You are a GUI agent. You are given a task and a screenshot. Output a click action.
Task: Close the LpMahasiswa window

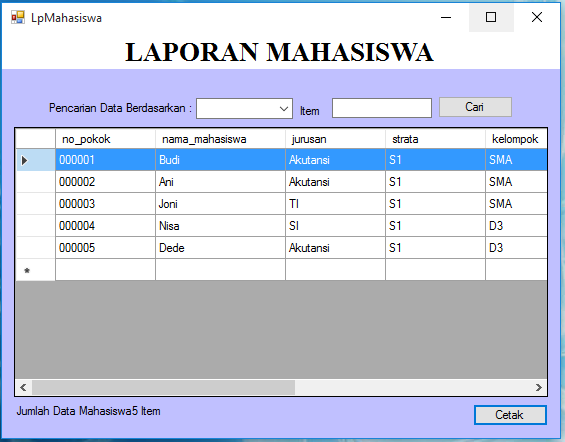pos(537,17)
